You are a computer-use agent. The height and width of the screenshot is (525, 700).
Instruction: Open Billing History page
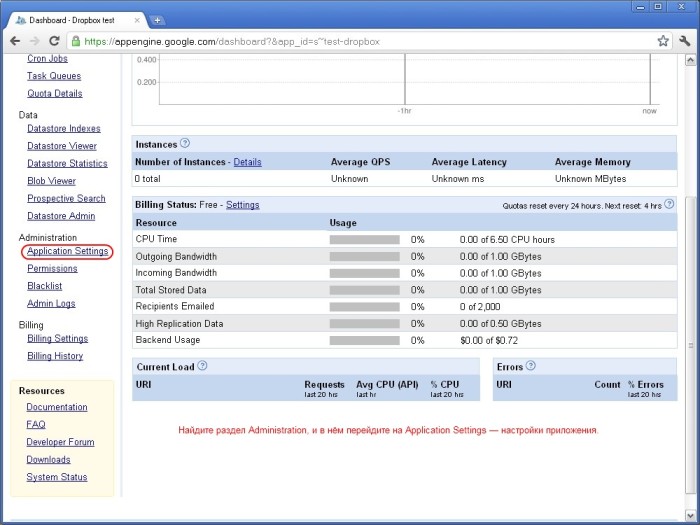[x=55, y=356]
